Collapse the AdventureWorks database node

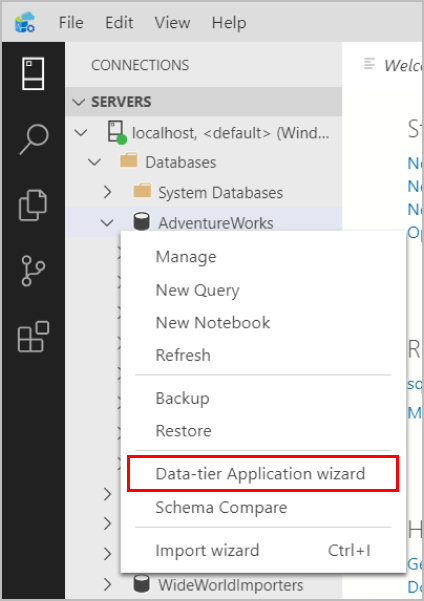point(107,222)
